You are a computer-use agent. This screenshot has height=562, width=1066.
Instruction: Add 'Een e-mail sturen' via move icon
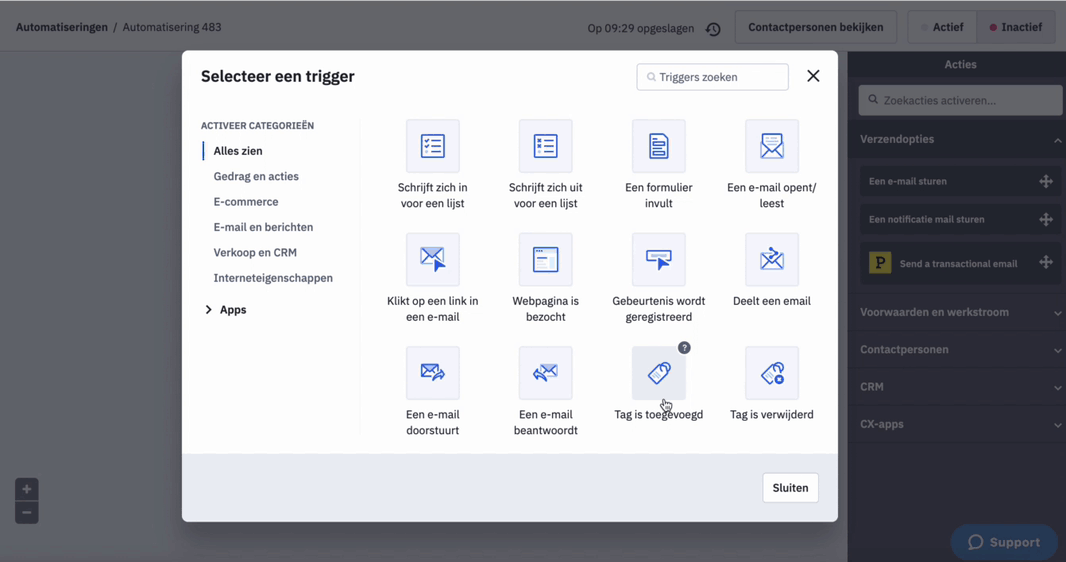pyautogui.click(x=1046, y=181)
